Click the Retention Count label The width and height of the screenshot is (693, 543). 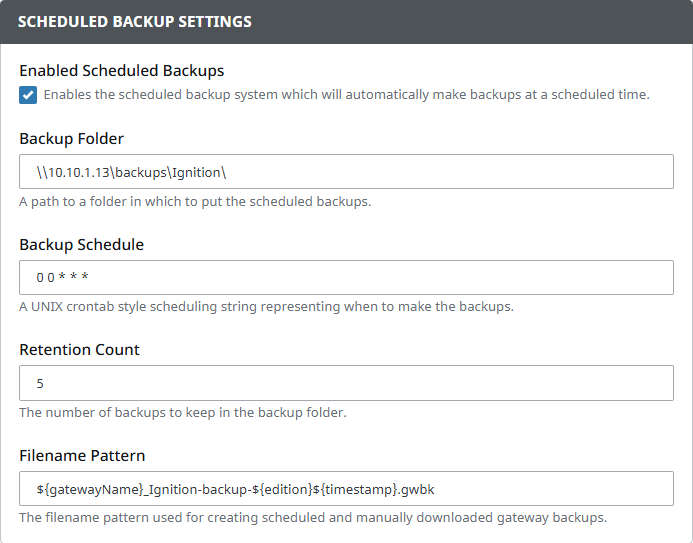(x=80, y=350)
